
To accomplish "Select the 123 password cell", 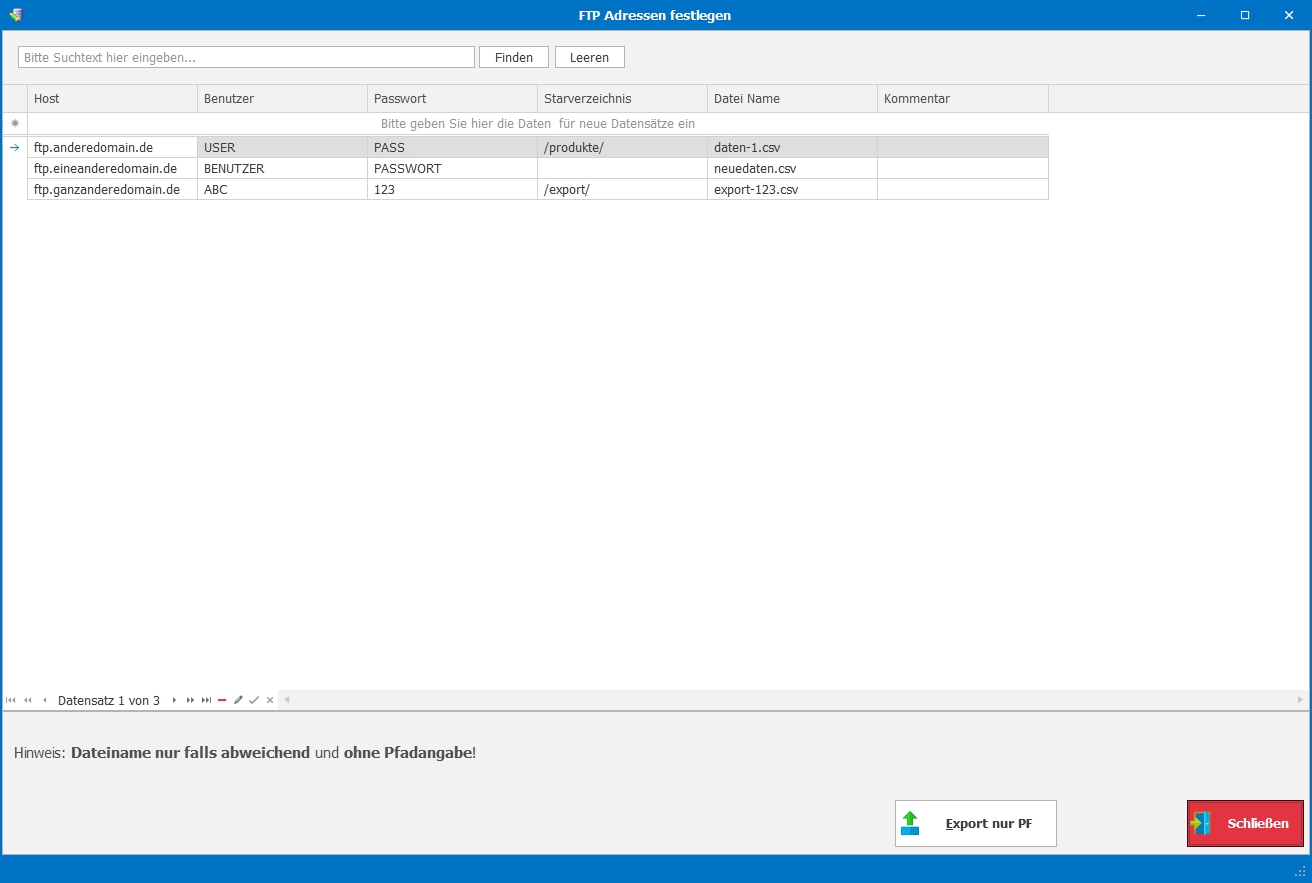I will (453, 189).
